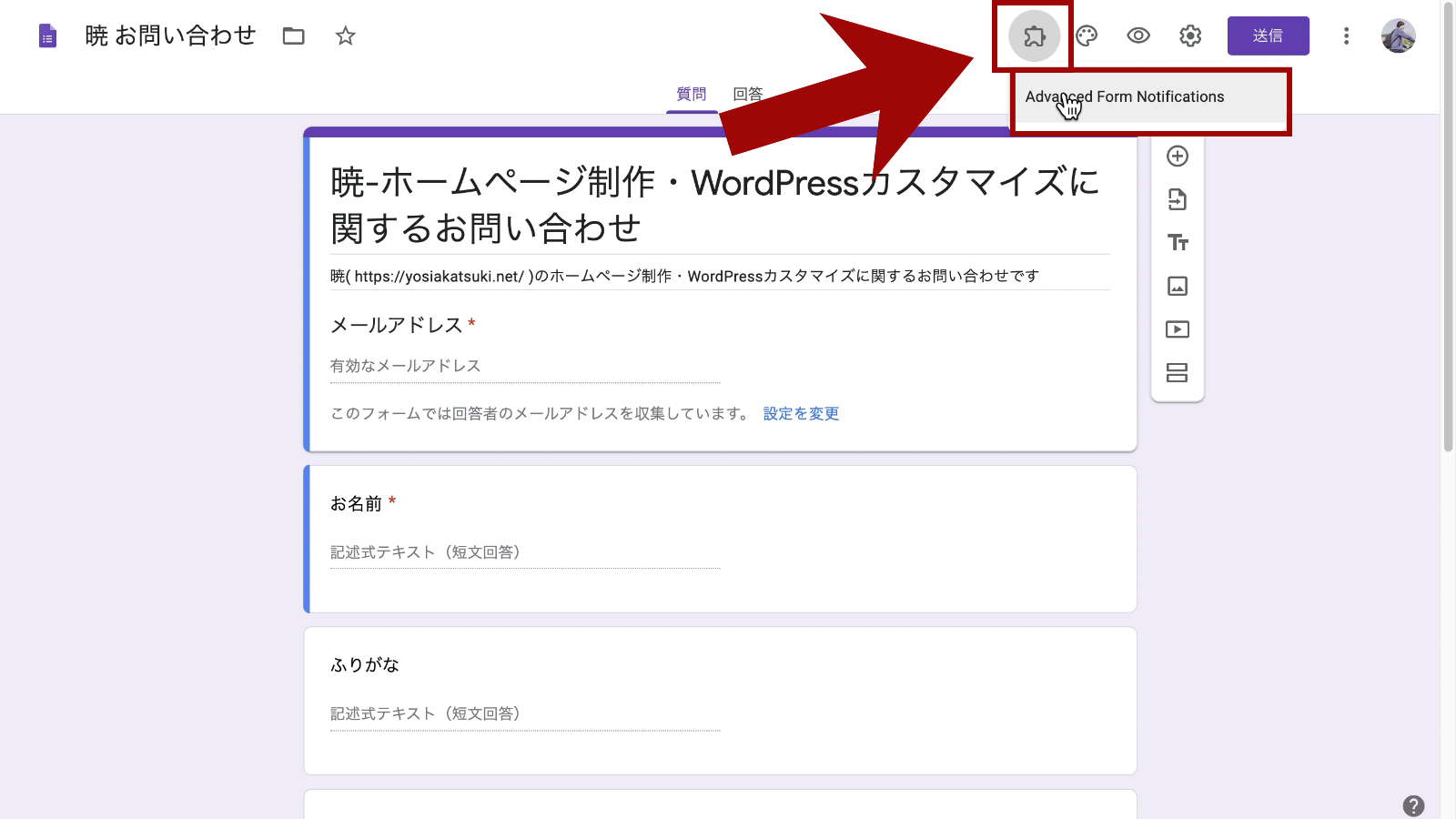This screenshot has width=1456, height=819.
Task: Click the 送信 send button
Action: (x=1268, y=35)
